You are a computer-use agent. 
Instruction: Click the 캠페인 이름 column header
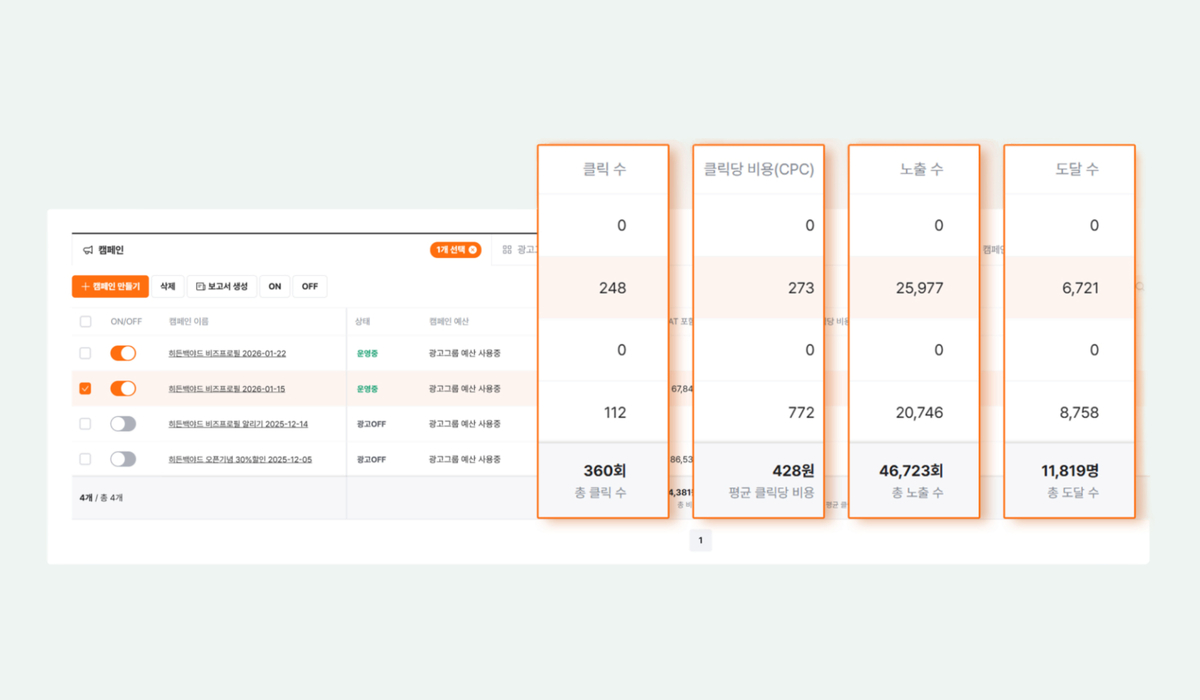pyautogui.click(x=188, y=321)
